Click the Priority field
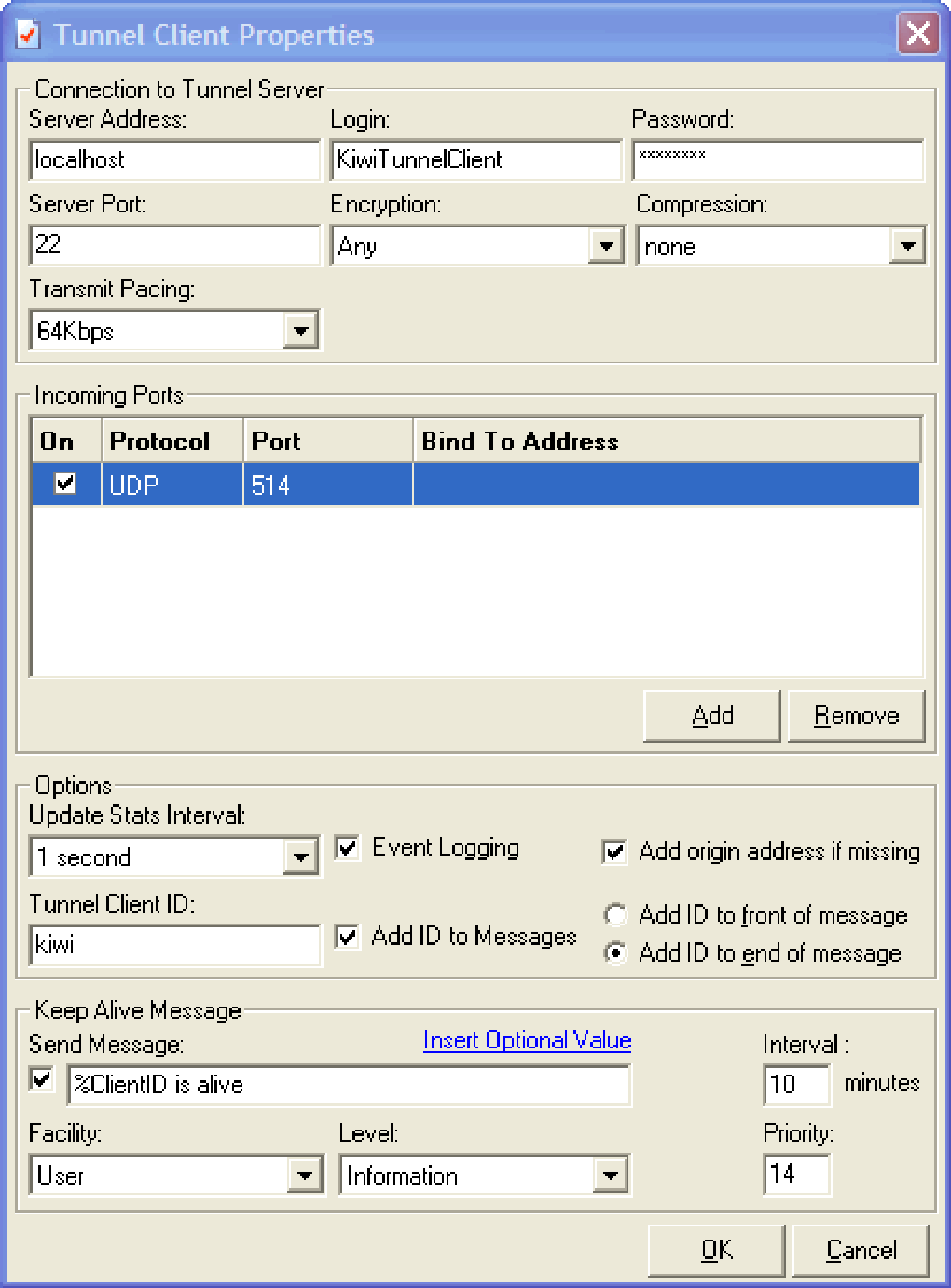 click(x=796, y=1173)
